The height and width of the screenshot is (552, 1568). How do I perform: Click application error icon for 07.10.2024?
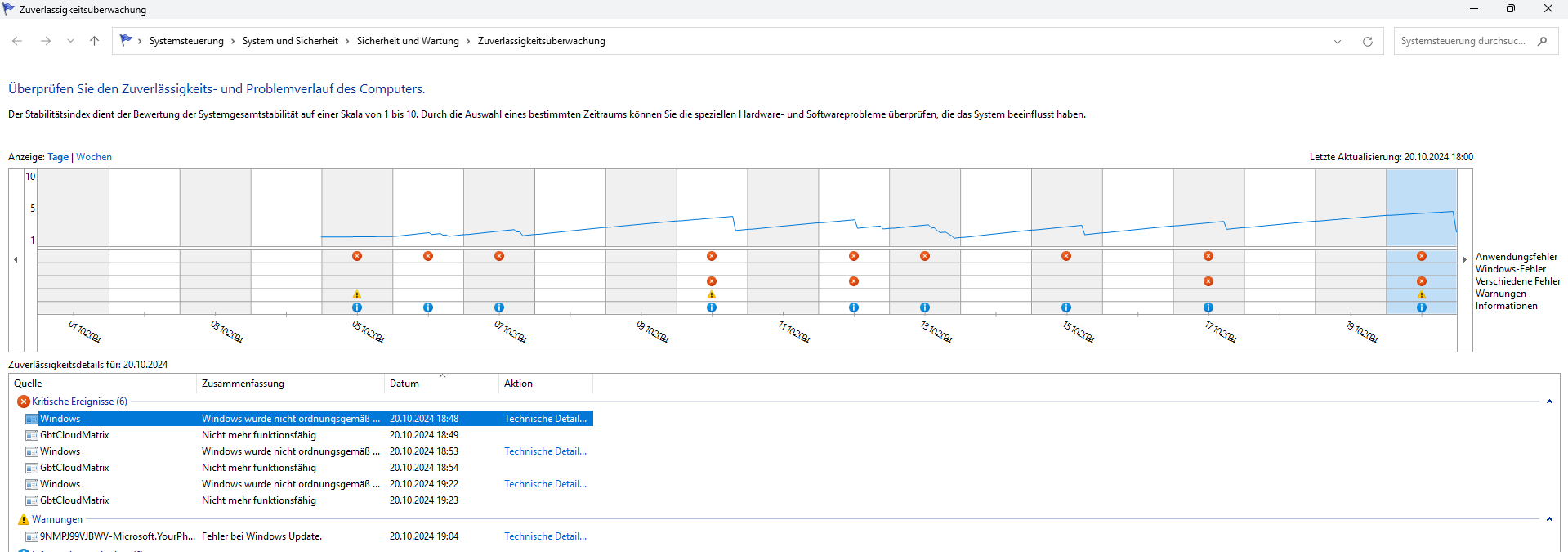pos(499,256)
